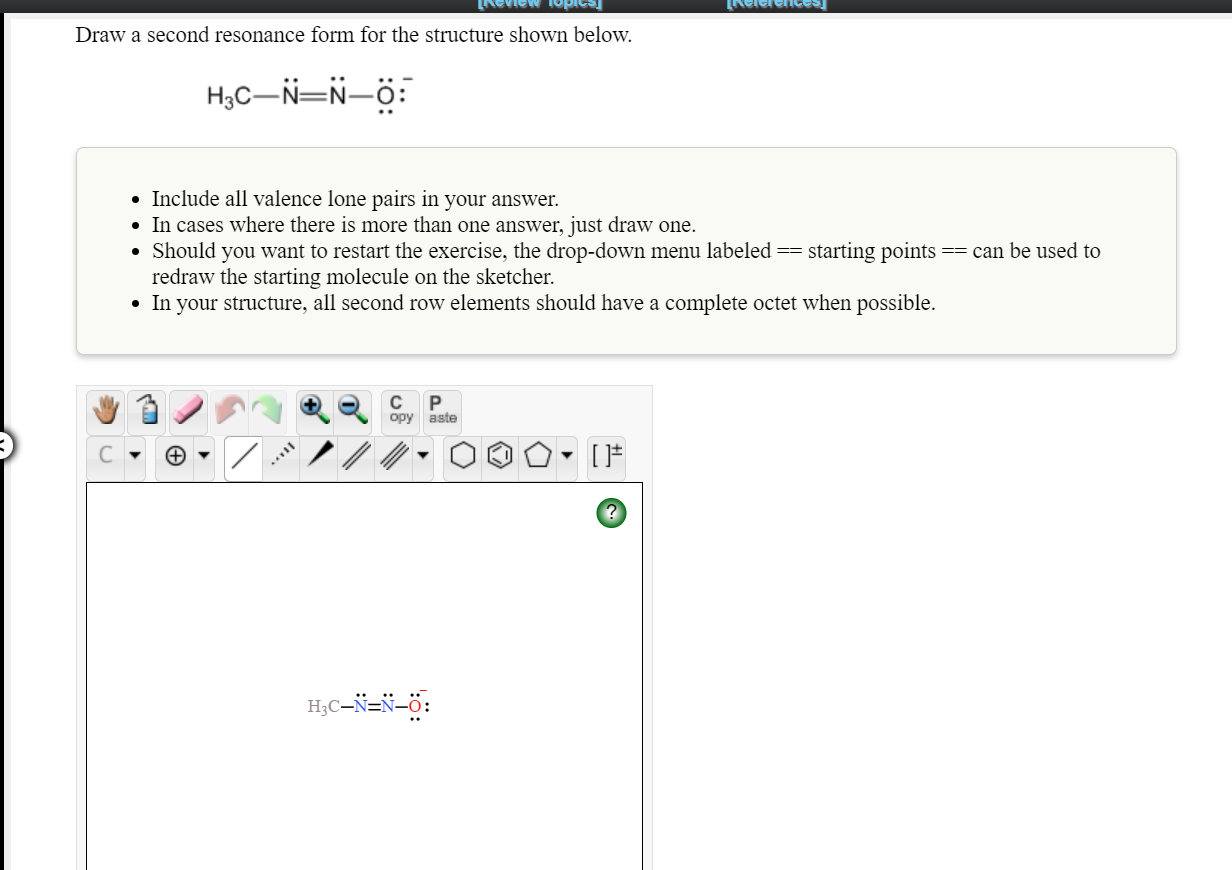The image size is (1232, 870).
Task: Select the bracket charge tool
Action: pyautogui.click(x=607, y=457)
